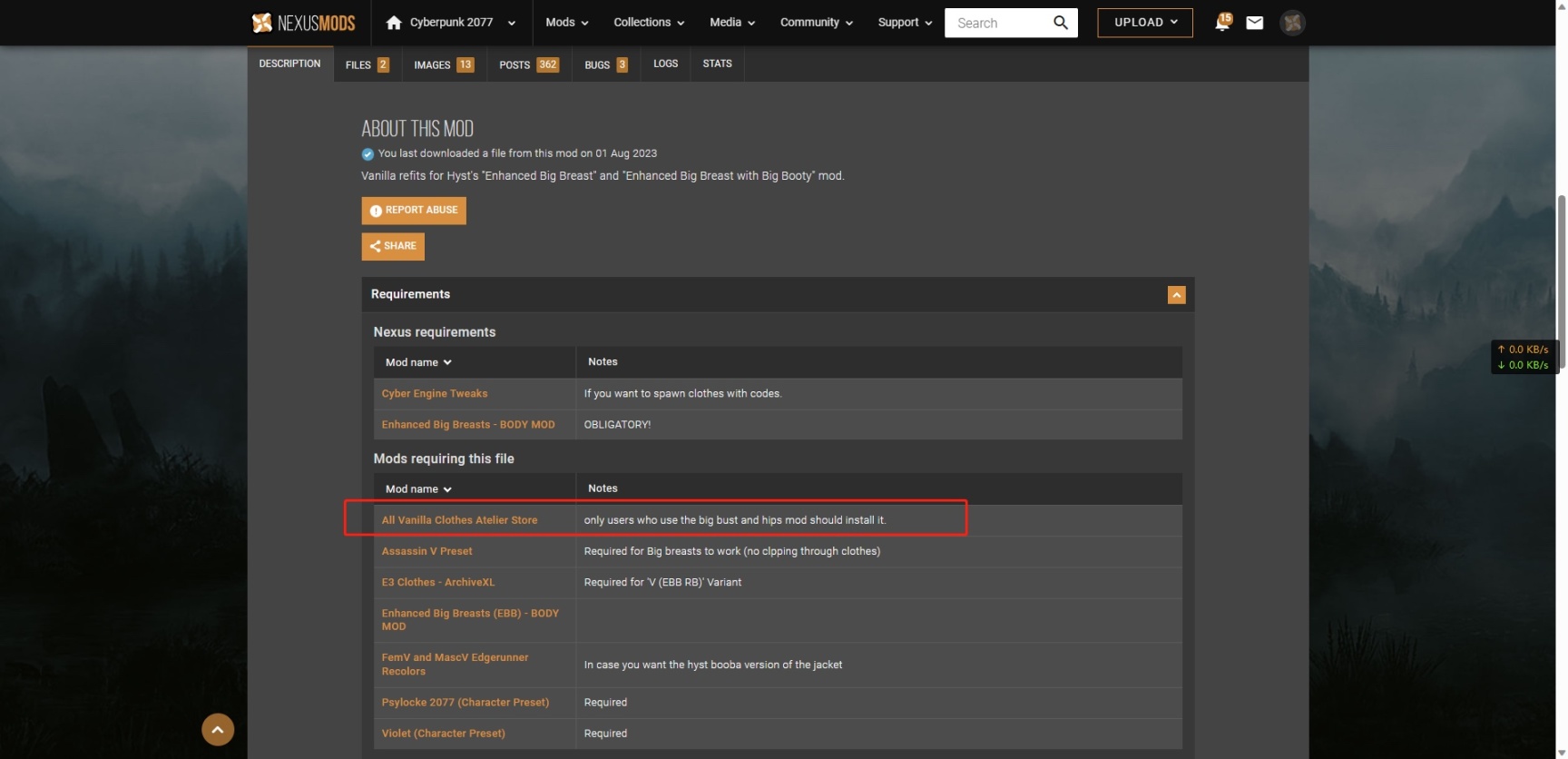Image resolution: width=1568 pixels, height=759 pixels.
Task: Click the page vertical scrollbar
Action: tap(1562, 281)
